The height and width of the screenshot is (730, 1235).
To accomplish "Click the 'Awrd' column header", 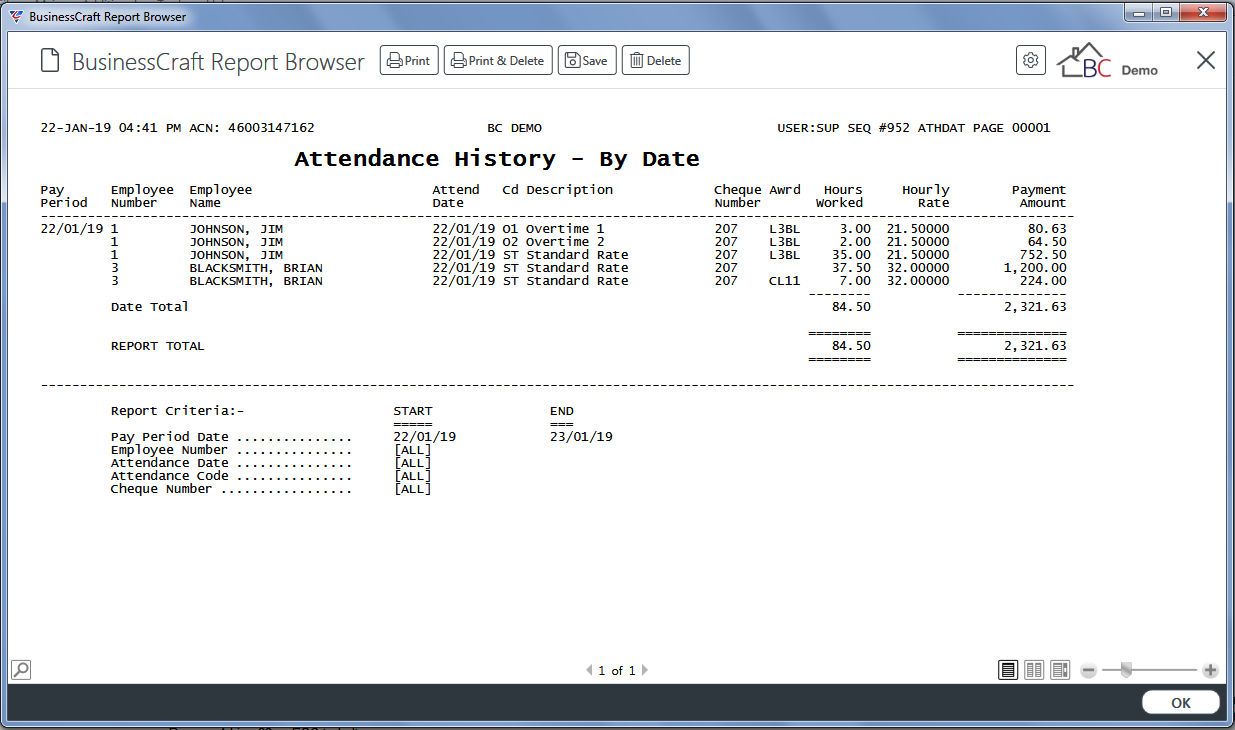I will [785, 190].
